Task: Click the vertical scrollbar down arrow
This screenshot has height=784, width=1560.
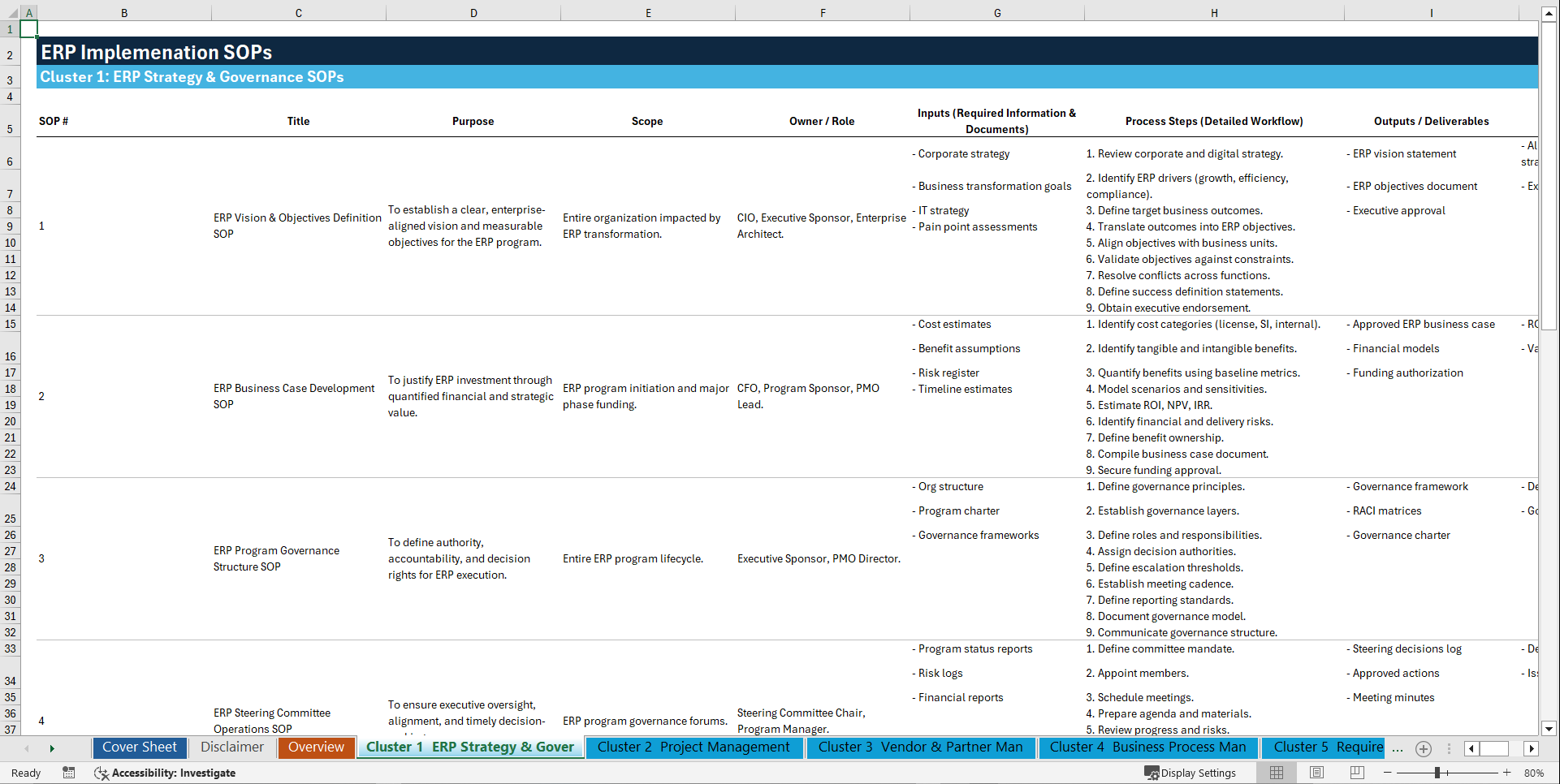Action: pyautogui.click(x=1549, y=729)
